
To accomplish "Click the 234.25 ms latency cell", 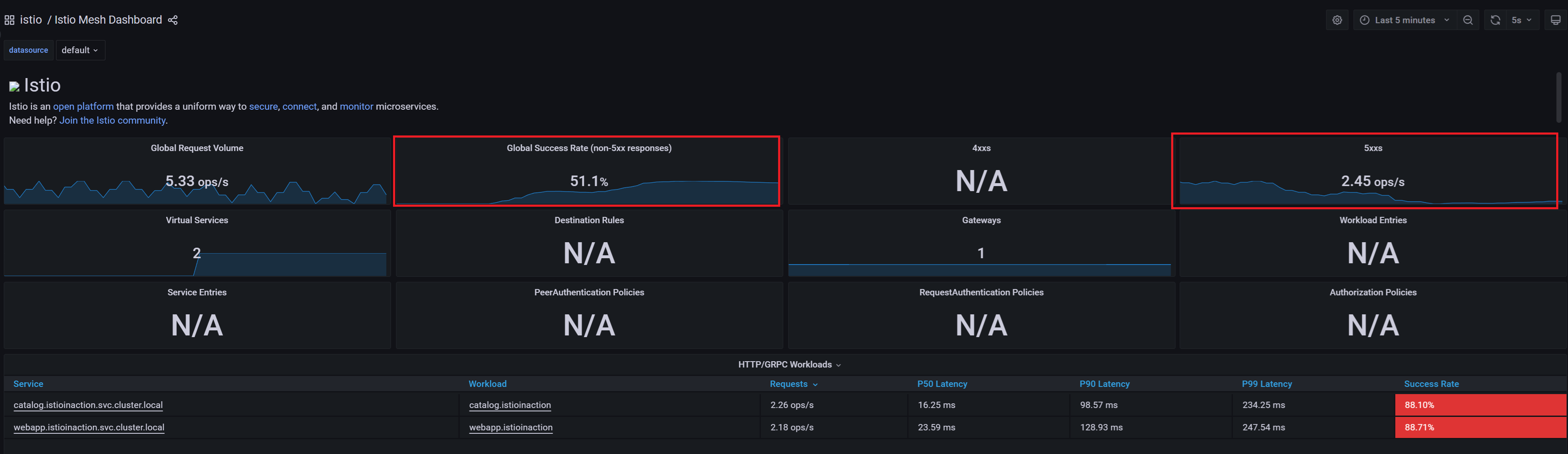I will (x=1313, y=405).
